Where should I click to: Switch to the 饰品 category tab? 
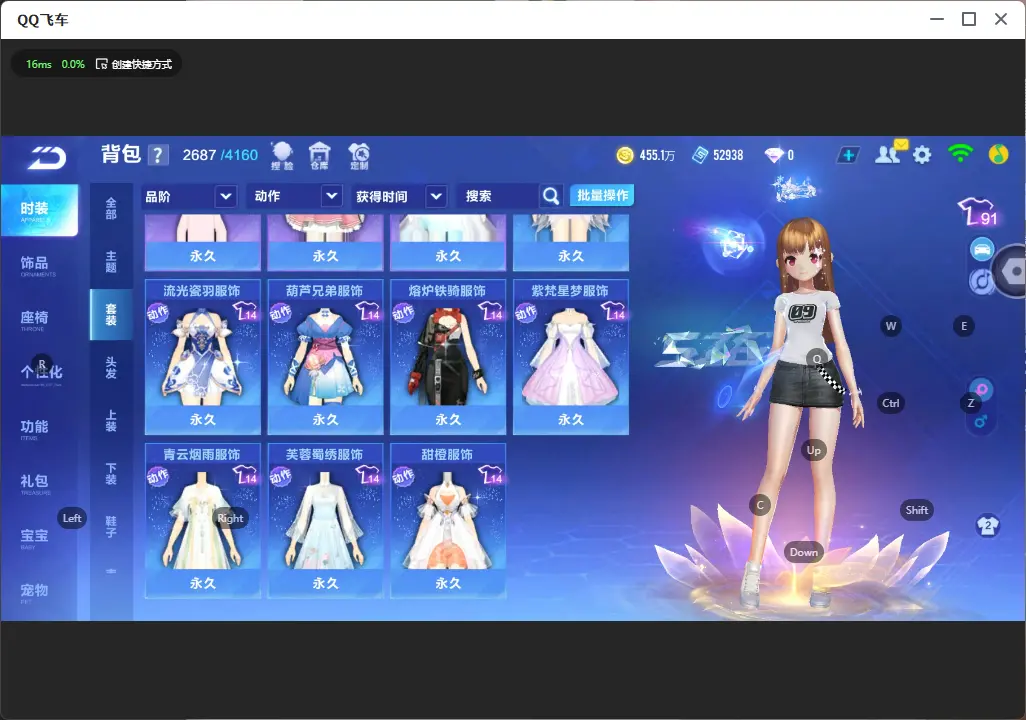[39, 264]
